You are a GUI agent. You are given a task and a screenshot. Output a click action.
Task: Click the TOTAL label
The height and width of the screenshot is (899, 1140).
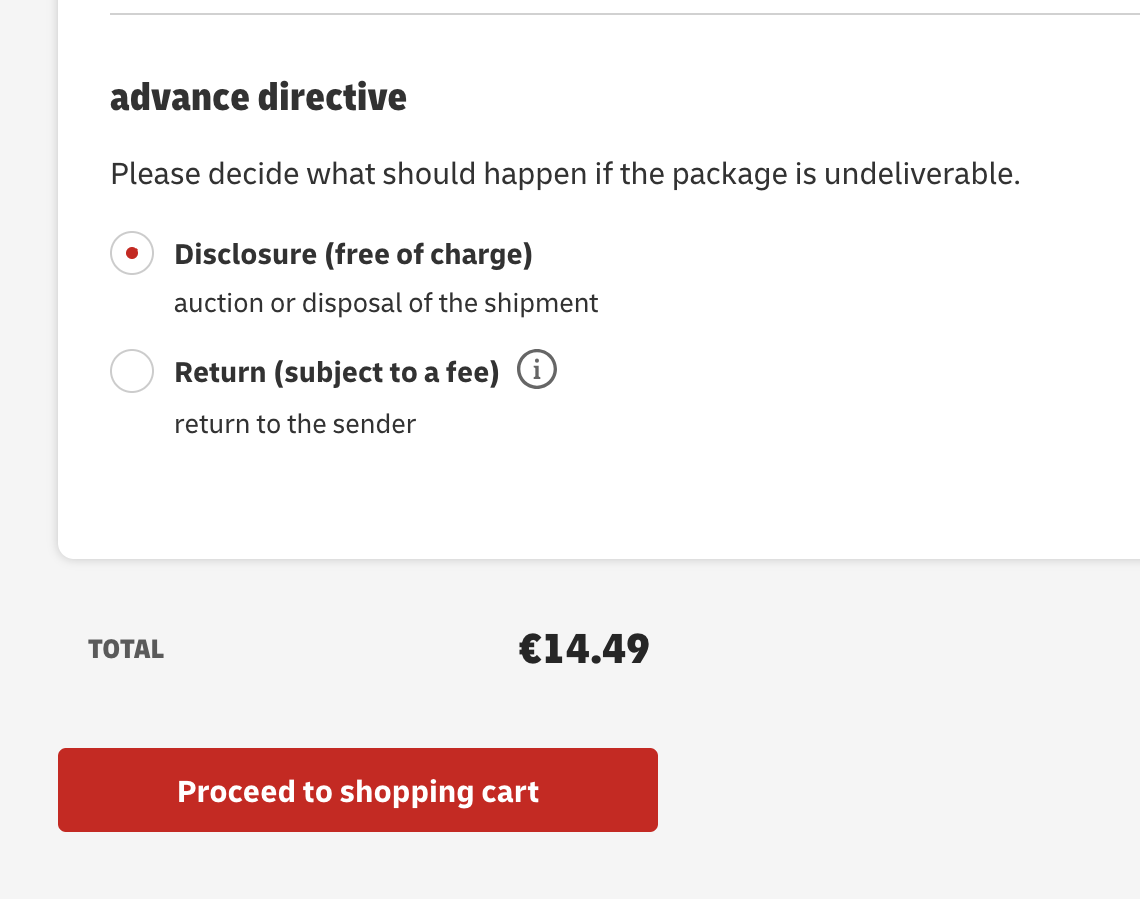click(126, 649)
